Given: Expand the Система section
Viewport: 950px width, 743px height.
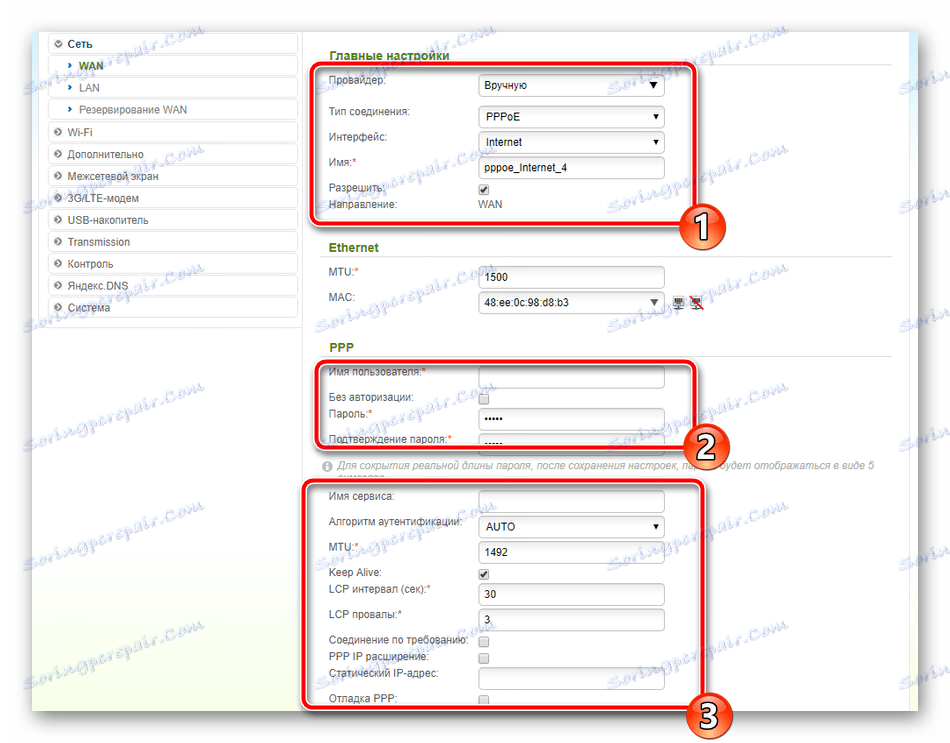Looking at the screenshot, I should point(173,307).
